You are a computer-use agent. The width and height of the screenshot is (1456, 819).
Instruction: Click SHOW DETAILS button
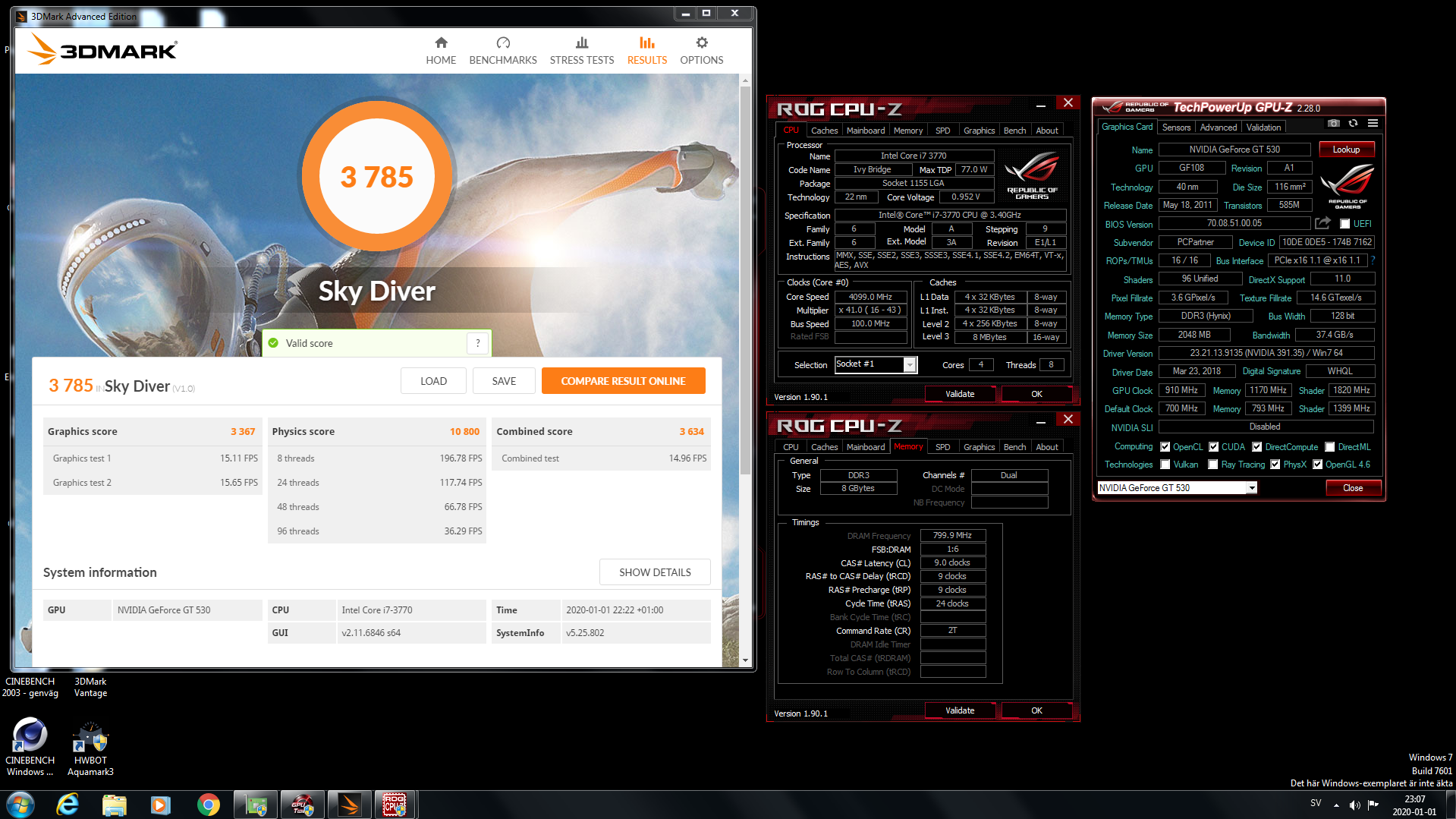point(655,572)
